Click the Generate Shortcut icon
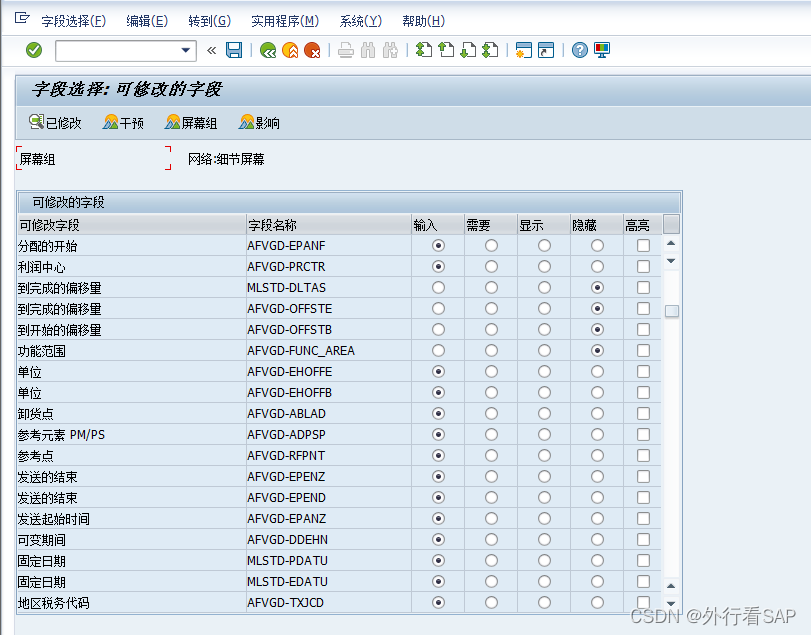811x635 pixels. 546,50
